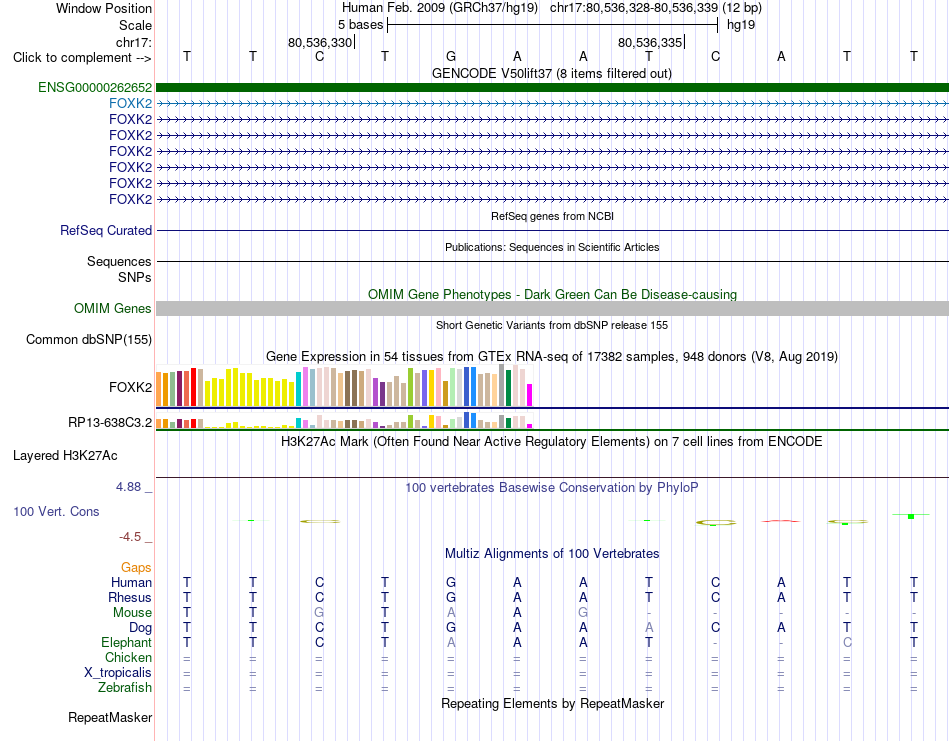Screen dimensions: 950x741
Task: Select the Rhesus alignment row label
Action: pyautogui.click(x=130, y=597)
